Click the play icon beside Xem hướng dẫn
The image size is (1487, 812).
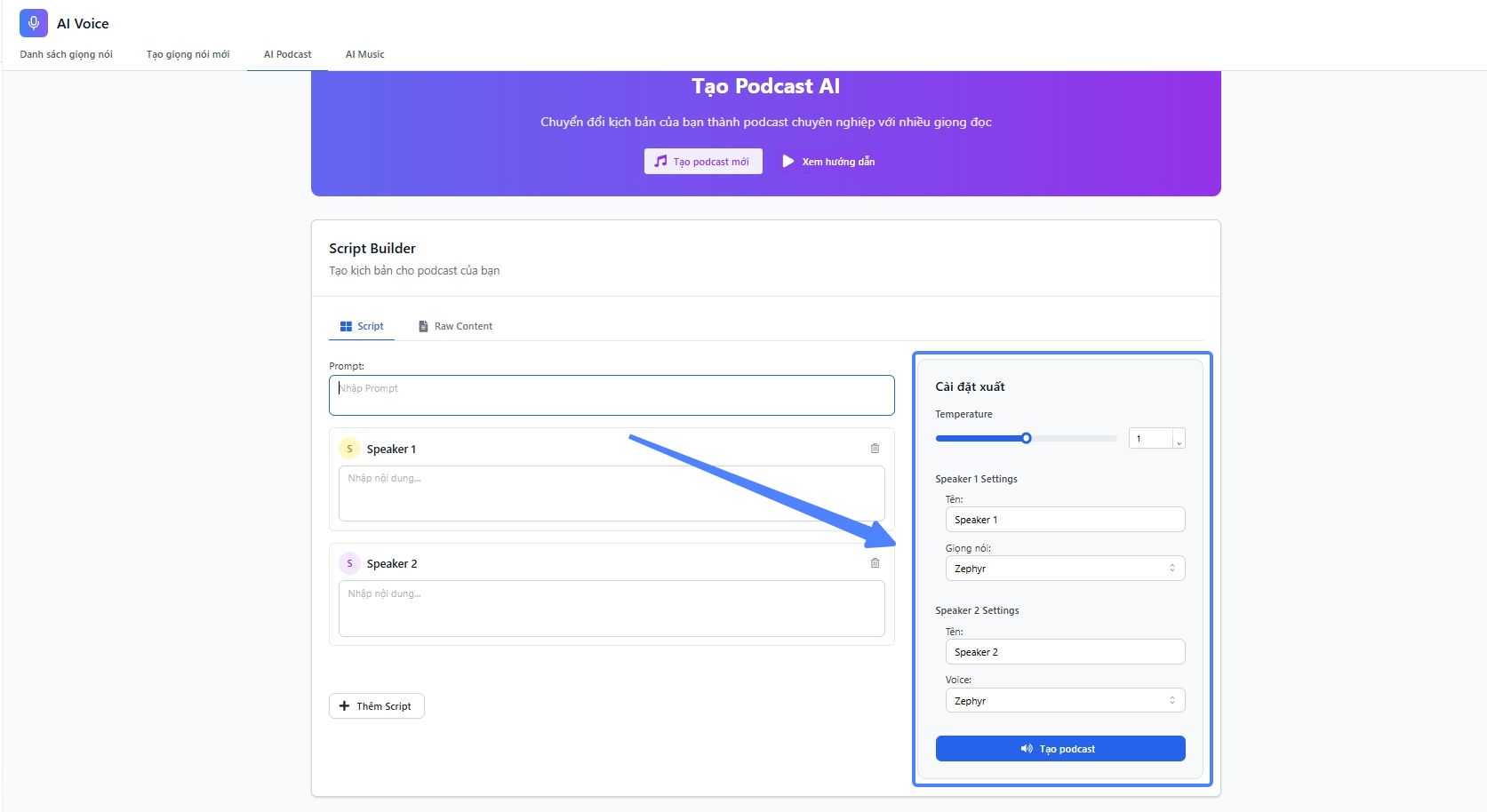[x=787, y=162]
